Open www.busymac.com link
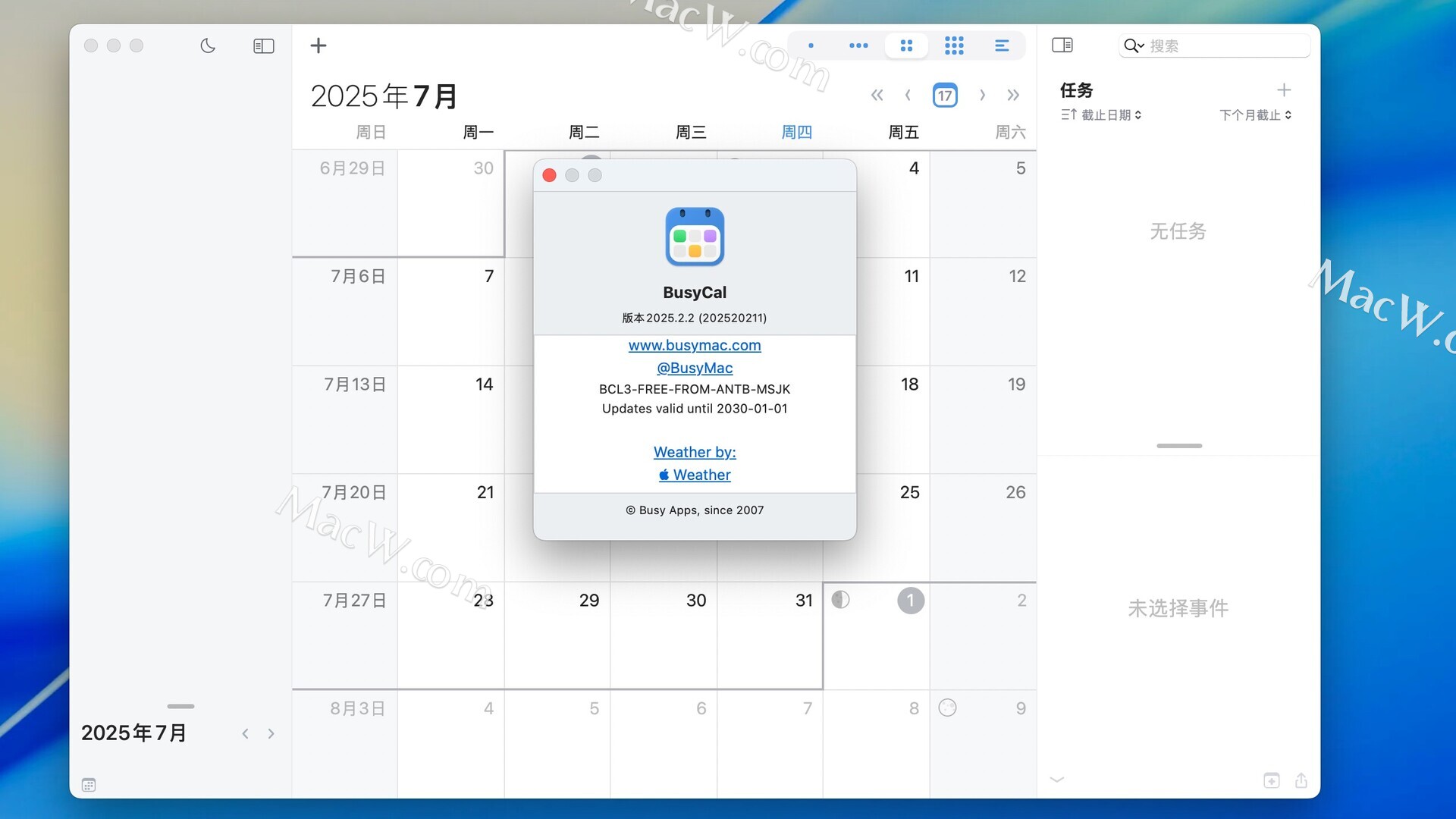The width and height of the screenshot is (1456, 819). tap(695, 345)
